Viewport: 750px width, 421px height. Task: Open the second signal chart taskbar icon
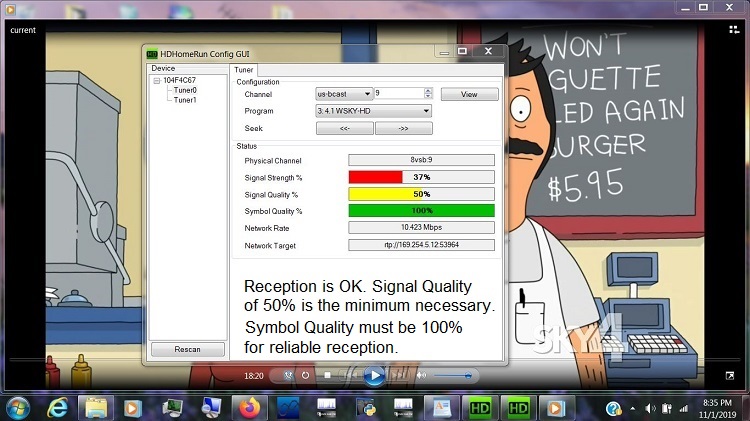click(403, 408)
